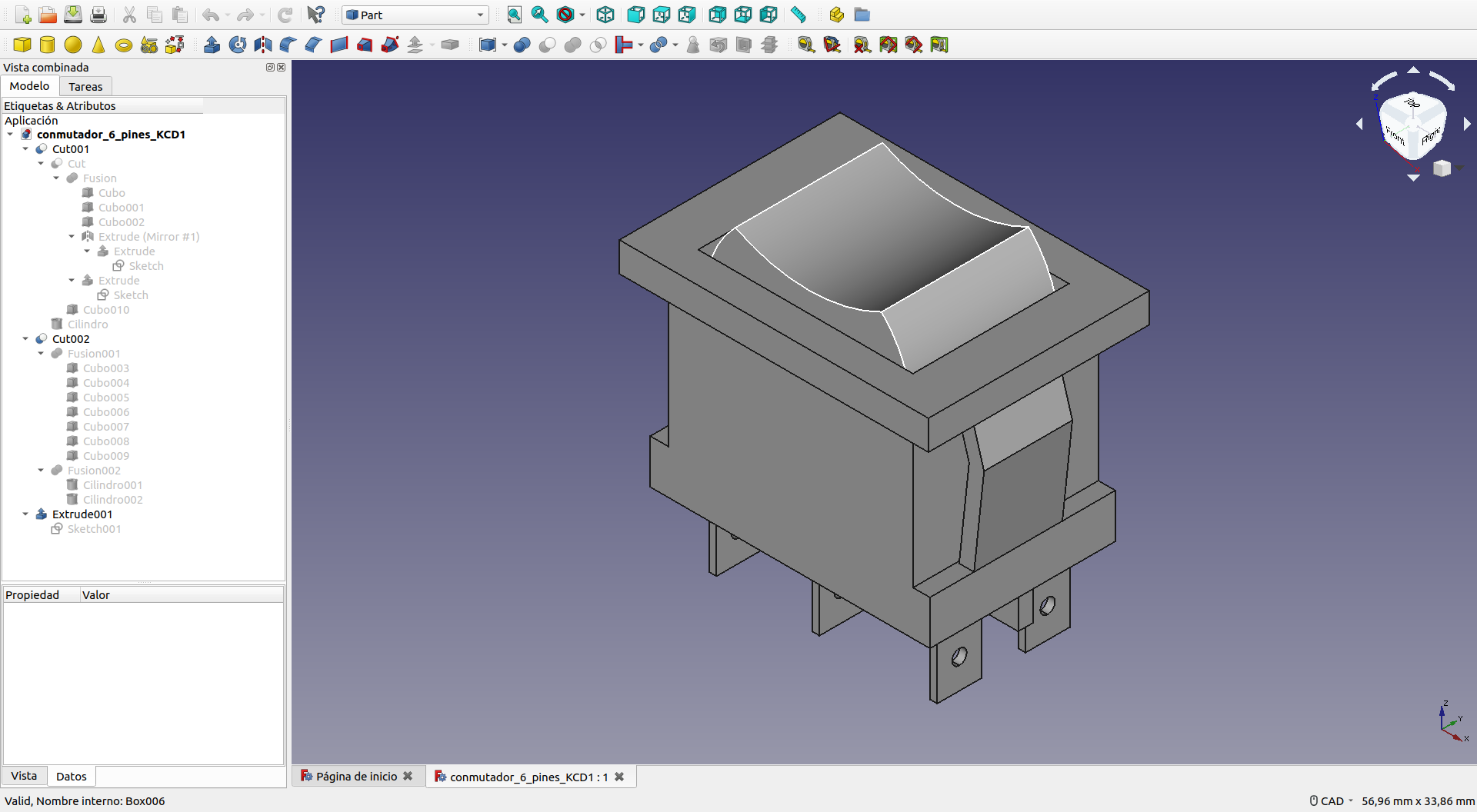1477x812 pixels.
Task: Click the Fillet tool icon
Action: [x=288, y=45]
